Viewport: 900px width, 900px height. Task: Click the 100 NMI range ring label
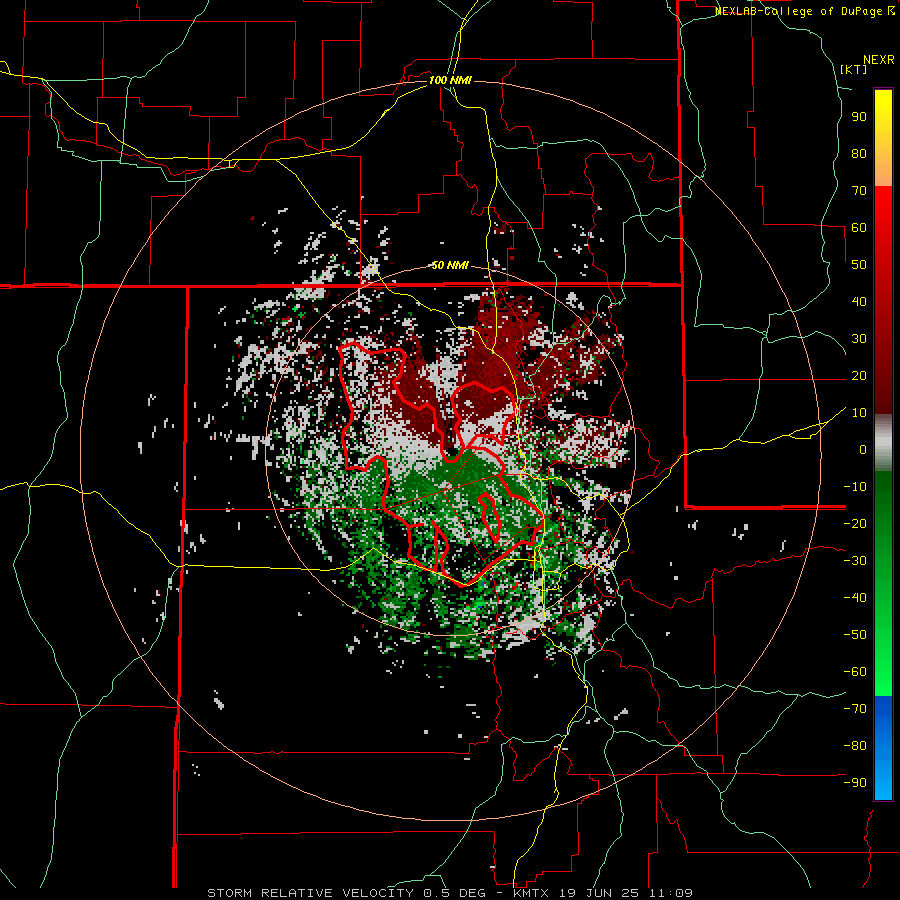[x=450, y=80]
